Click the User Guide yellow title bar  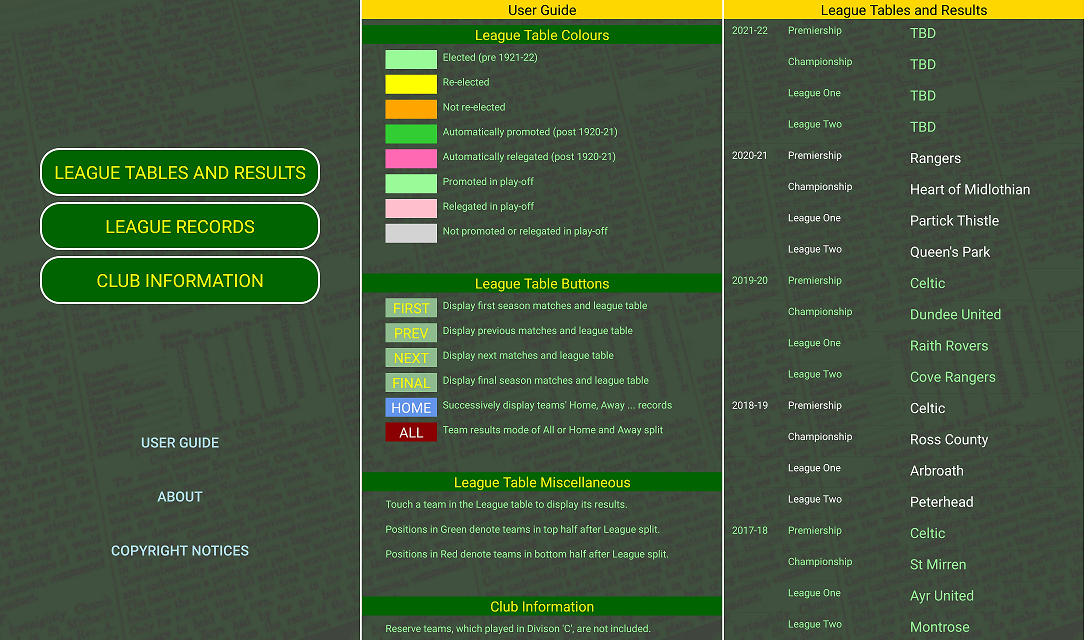542,10
